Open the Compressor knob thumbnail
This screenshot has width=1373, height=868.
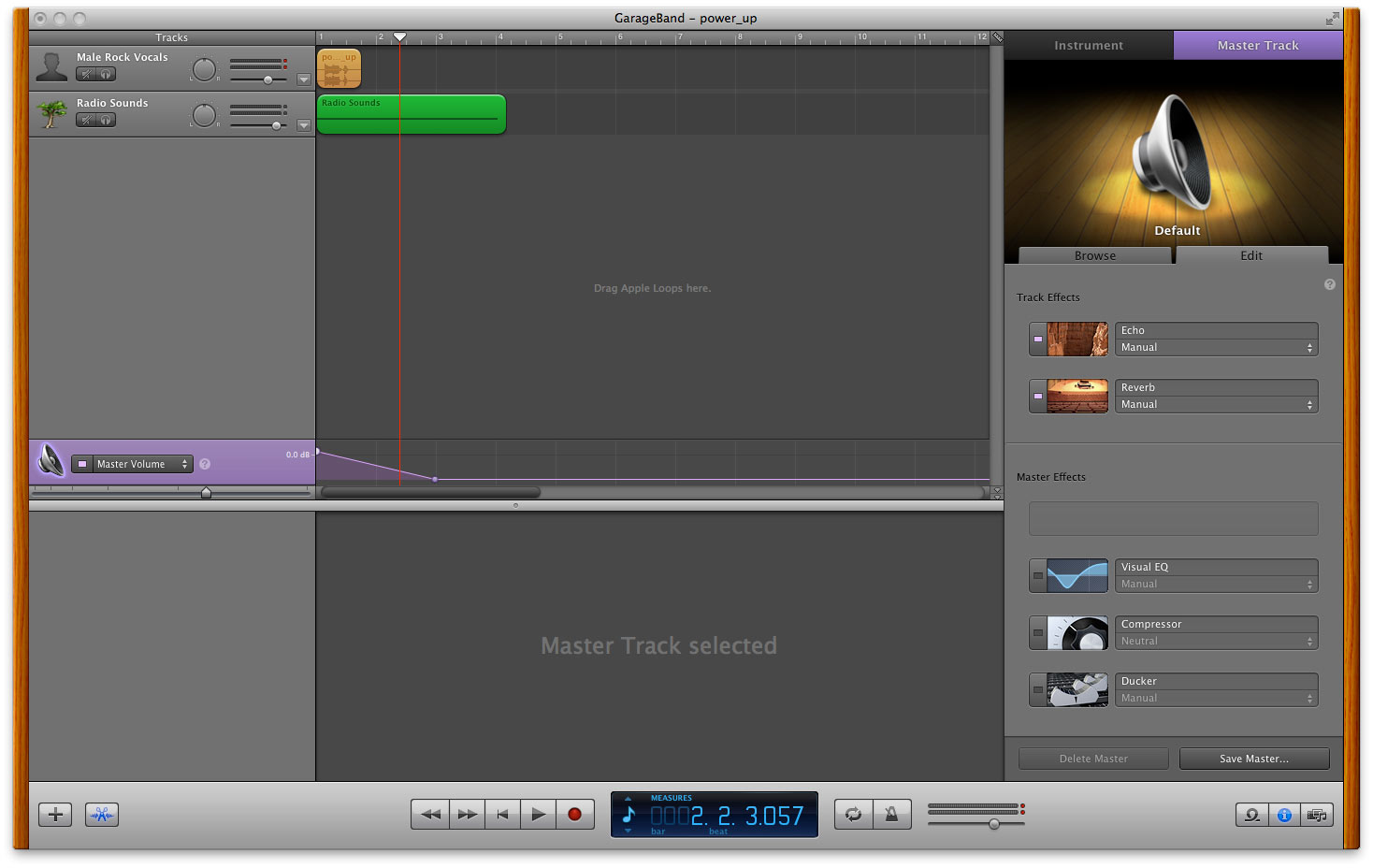pyautogui.click(x=1077, y=633)
